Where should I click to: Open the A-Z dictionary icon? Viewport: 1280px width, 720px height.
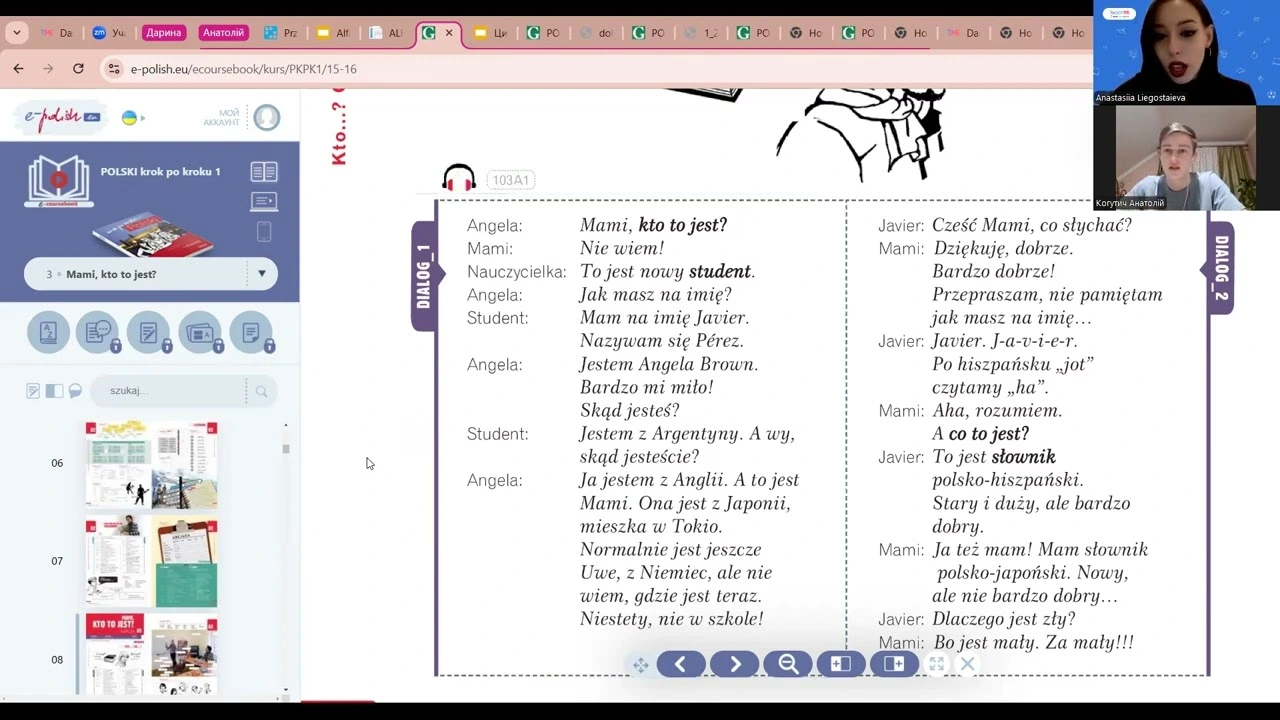click(48, 333)
